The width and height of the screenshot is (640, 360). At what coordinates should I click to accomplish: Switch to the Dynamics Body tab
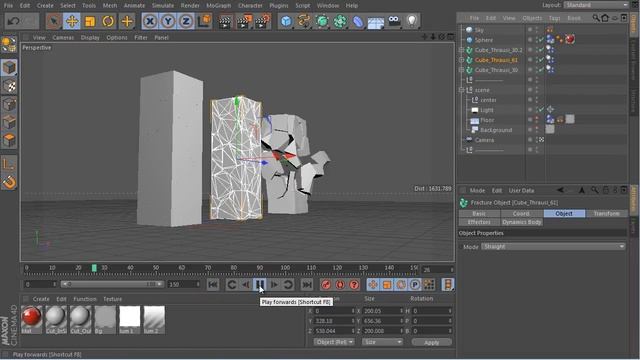pos(521,222)
